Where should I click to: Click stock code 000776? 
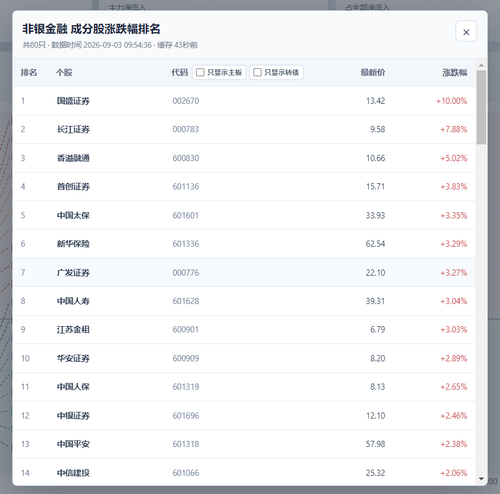186,273
